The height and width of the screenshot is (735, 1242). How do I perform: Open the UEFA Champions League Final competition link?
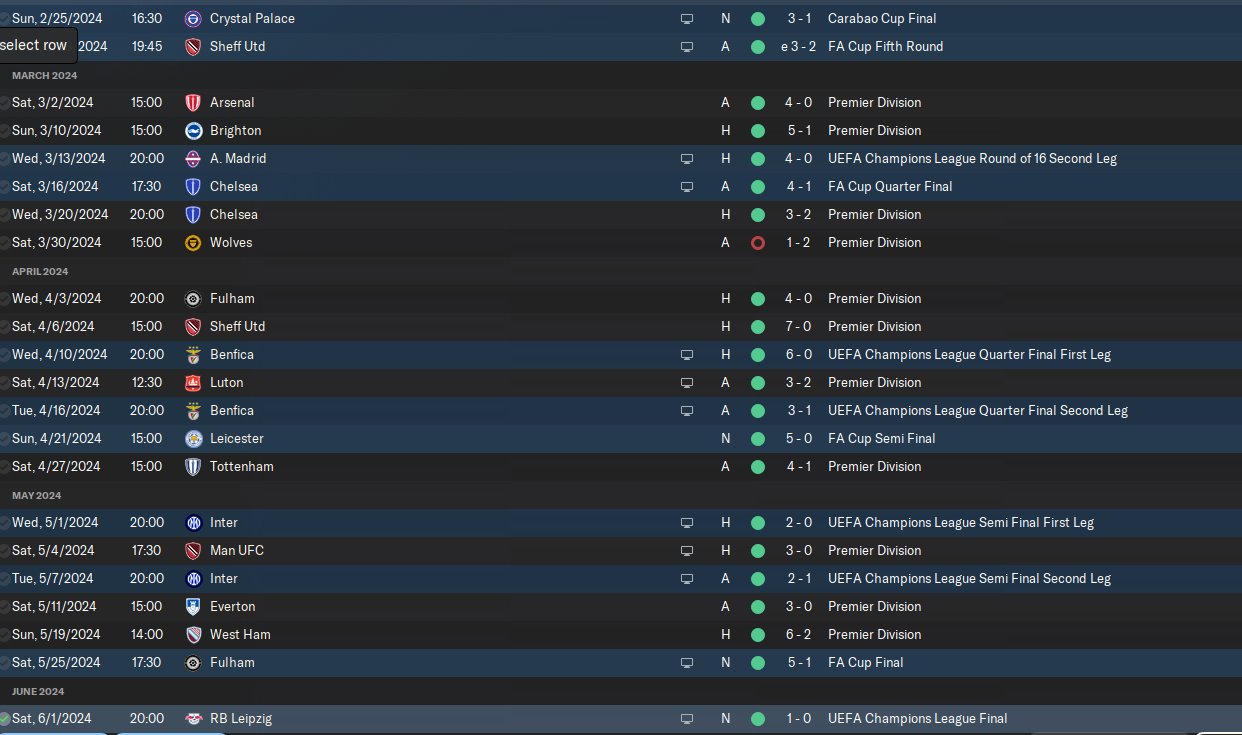pyautogui.click(x=917, y=719)
